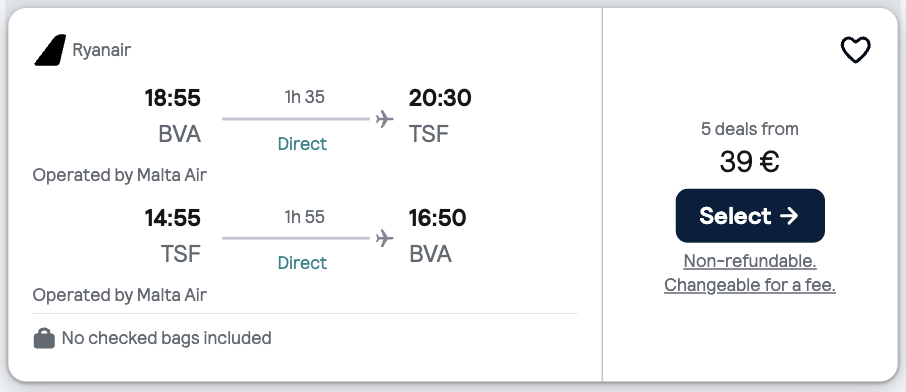The image size is (906, 392).
Task: Click the 39 € price text
Action: 749,162
